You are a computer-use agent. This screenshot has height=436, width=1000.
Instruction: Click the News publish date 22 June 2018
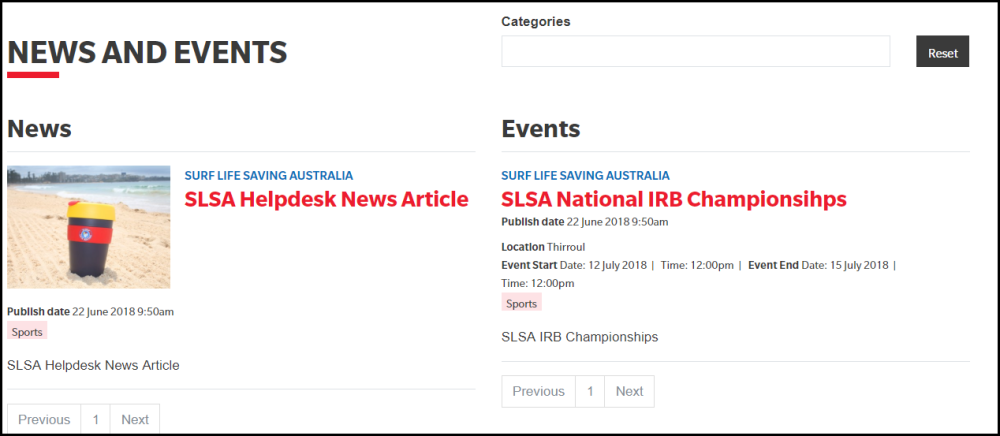pos(91,312)
